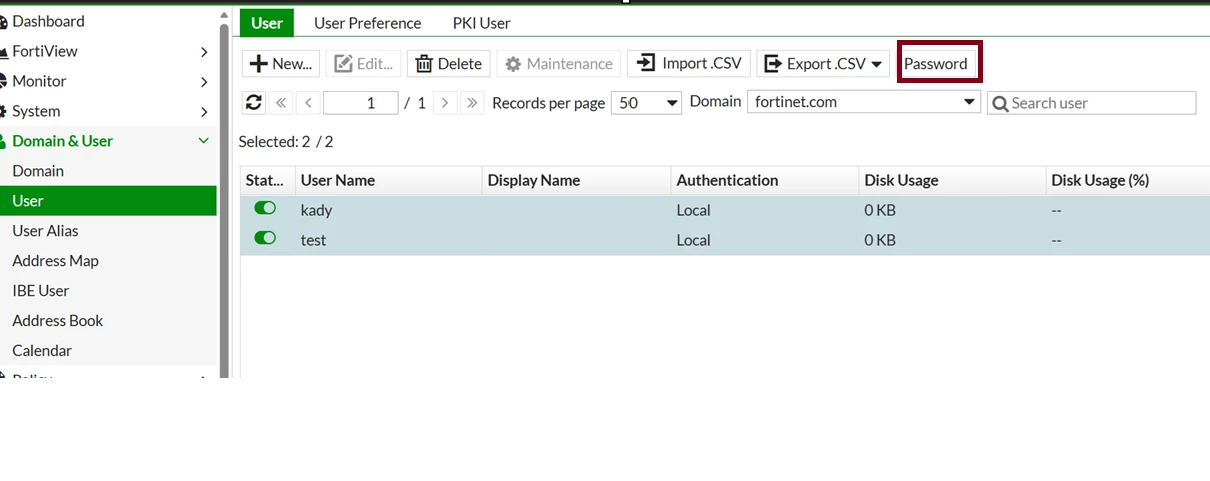Image resolution: width=1210 pixels, height=481 pixels.
Task: Click the New user button
Action: pyautogui.click(x=281, y=63)
